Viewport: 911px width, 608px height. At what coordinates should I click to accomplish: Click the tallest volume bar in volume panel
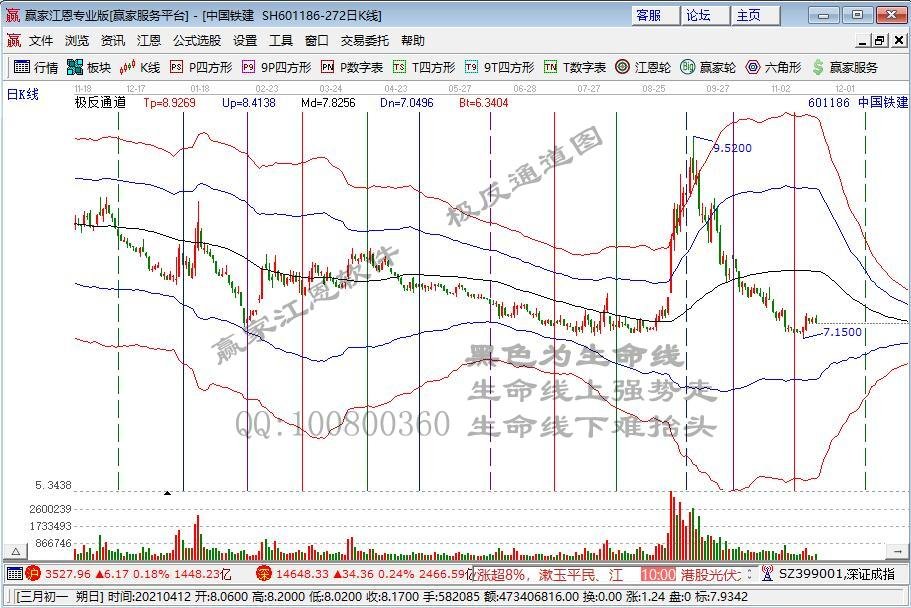point(671,525)
